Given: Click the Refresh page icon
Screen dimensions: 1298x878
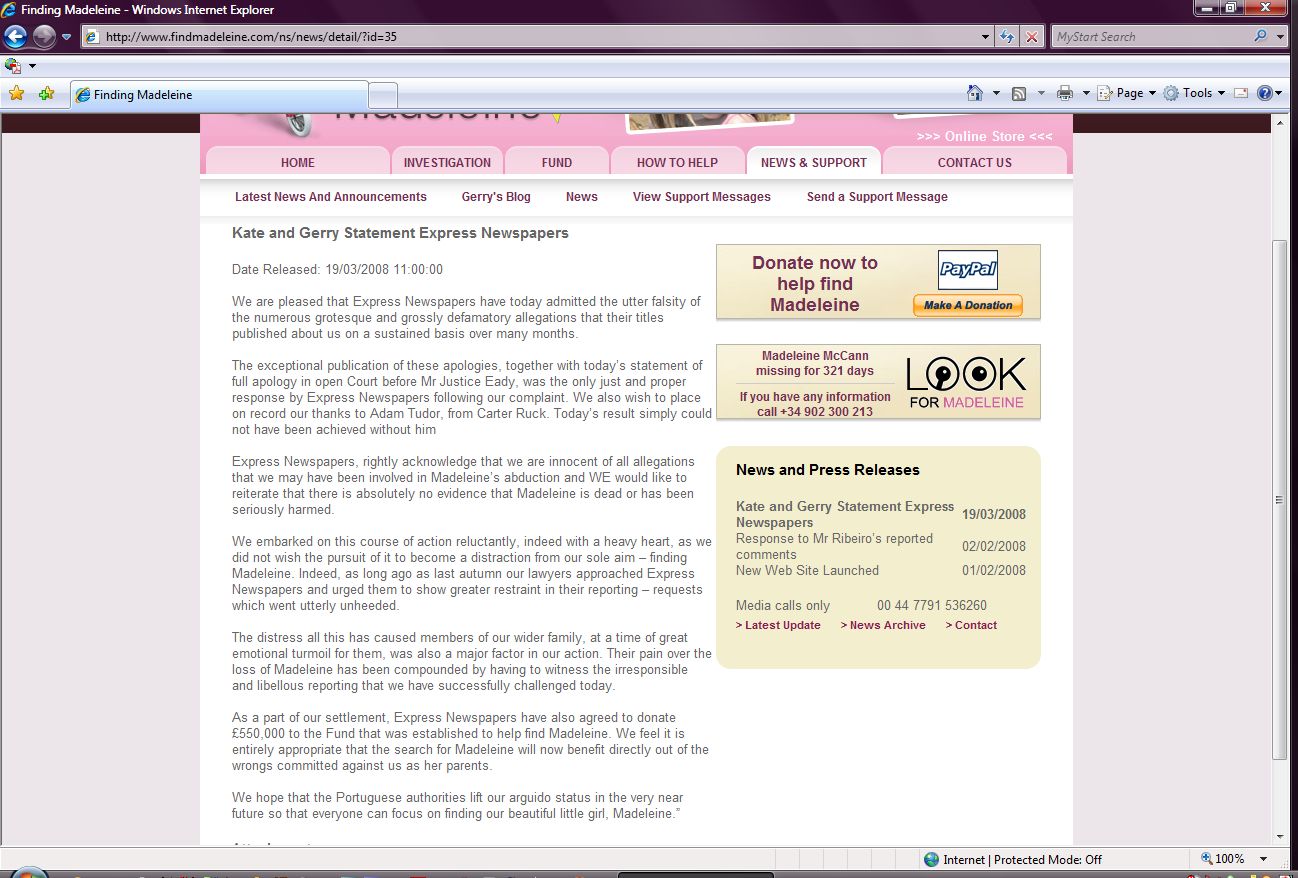Looking at the screenshot, I should click(1008, 37).
